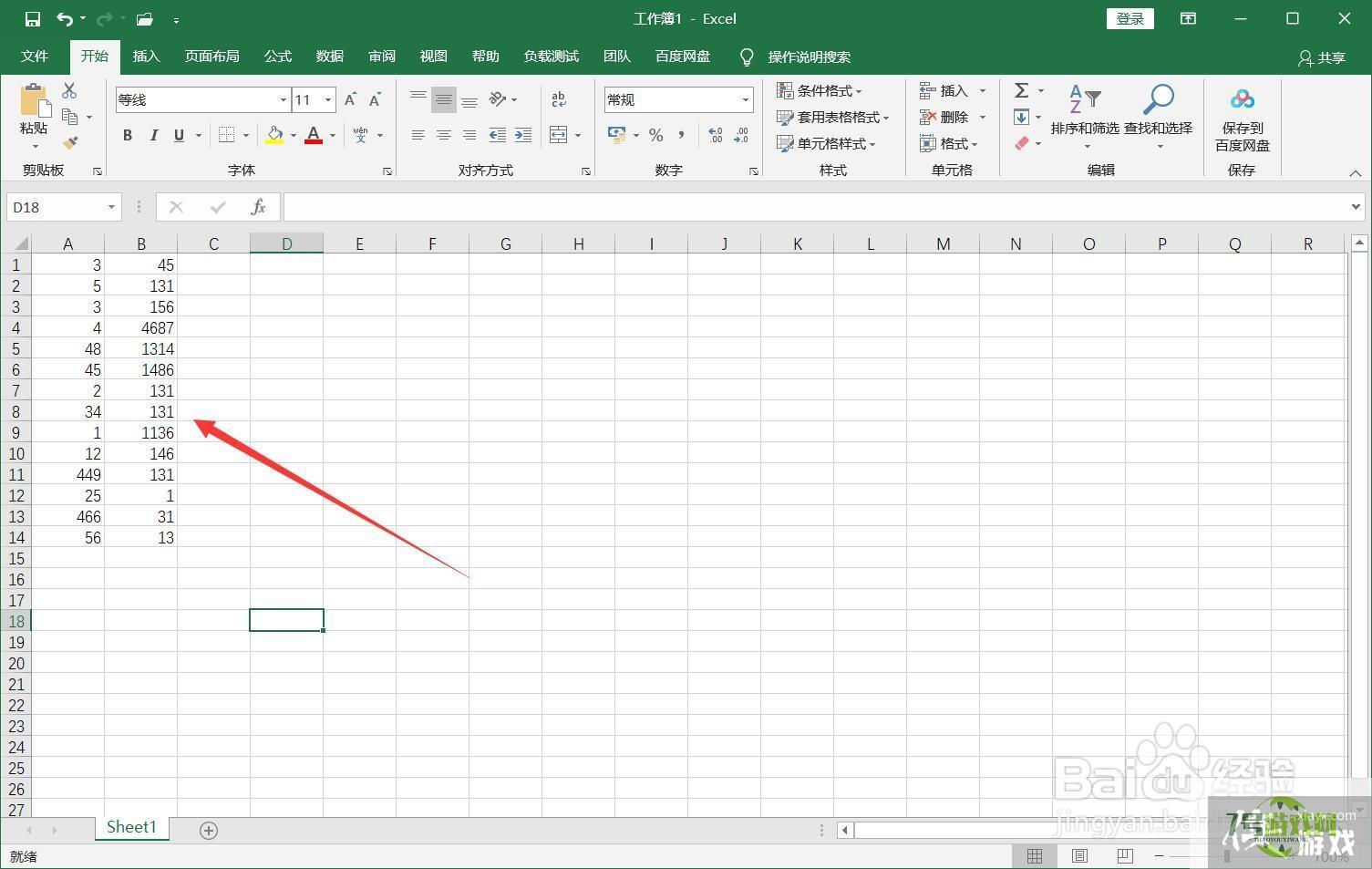Viewport: 1372px width, 869px height.
Task: Expand Format as Table (套用表格格式) menu
Action: 832,117
